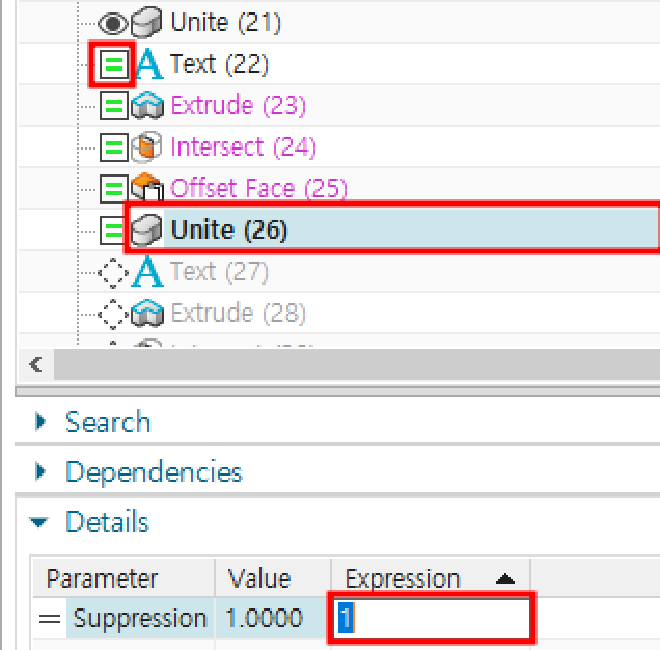Viewport: 660px width, 650px height.
Task: Click the Parameter column header
Action: tap(124, 578)
